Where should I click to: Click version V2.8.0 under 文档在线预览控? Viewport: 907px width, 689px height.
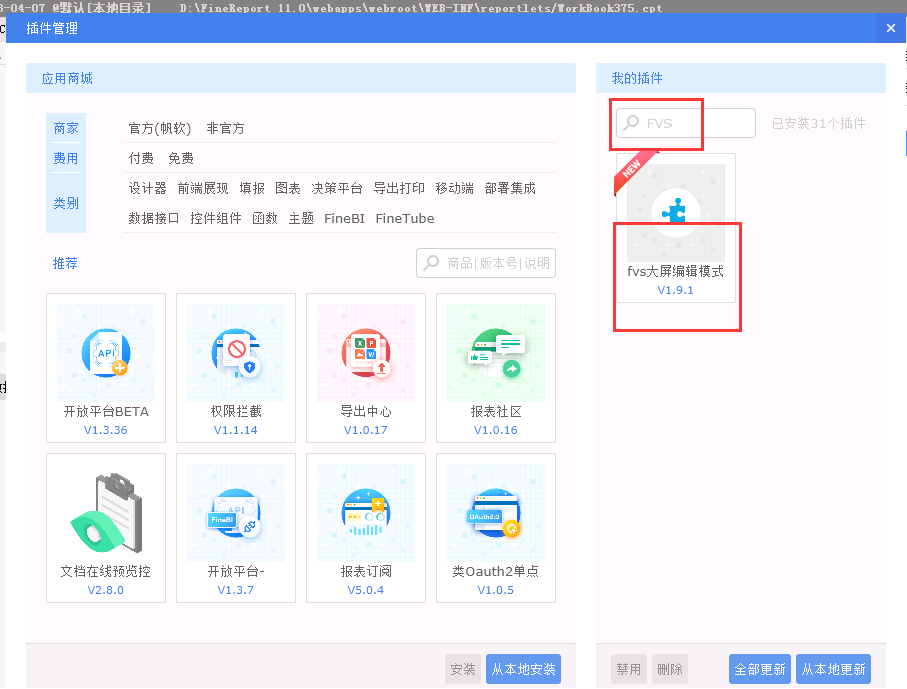pyautogui.click(x=106, y=589)
